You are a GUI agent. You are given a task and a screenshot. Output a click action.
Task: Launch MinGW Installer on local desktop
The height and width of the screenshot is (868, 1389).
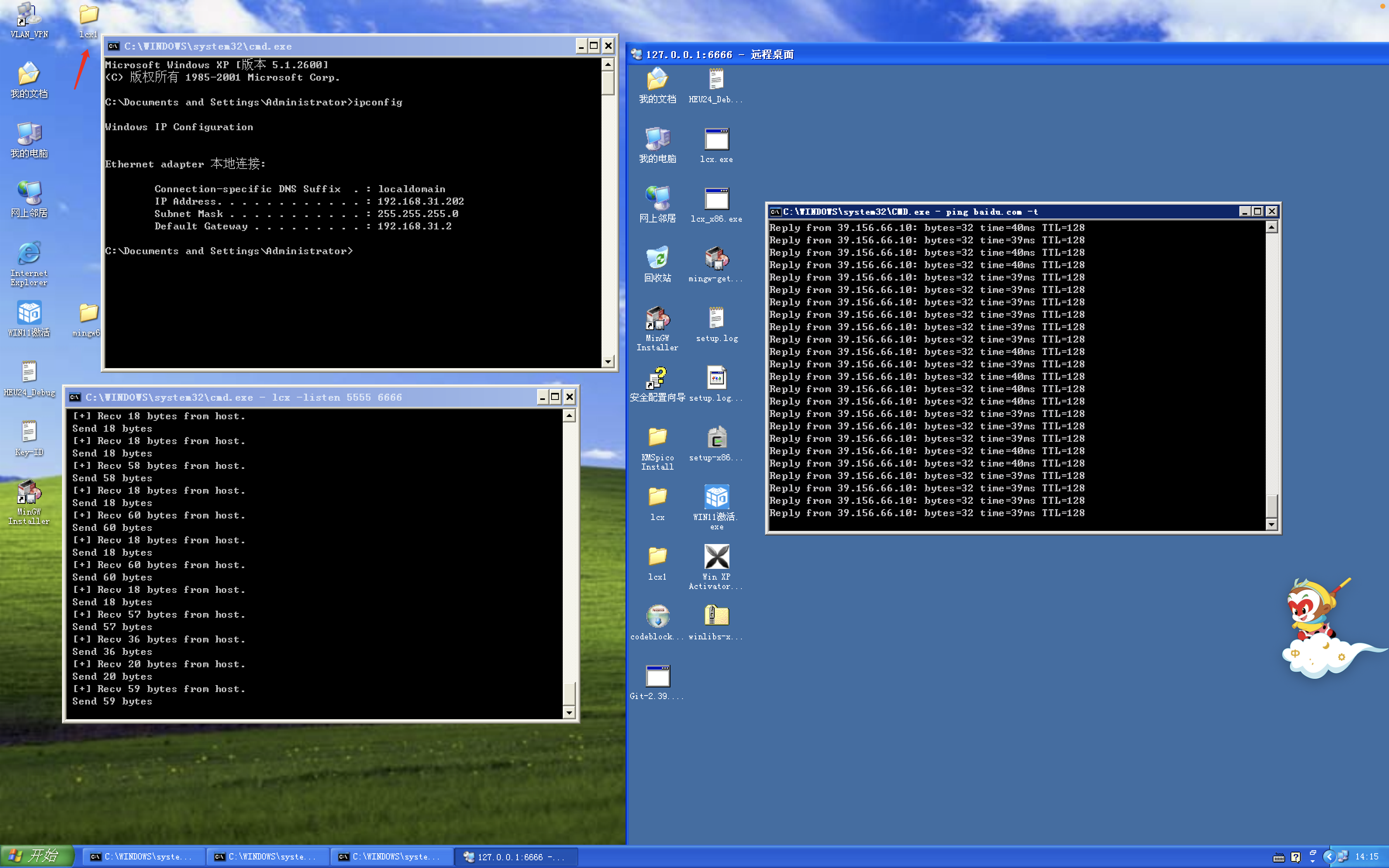[29, 503]
